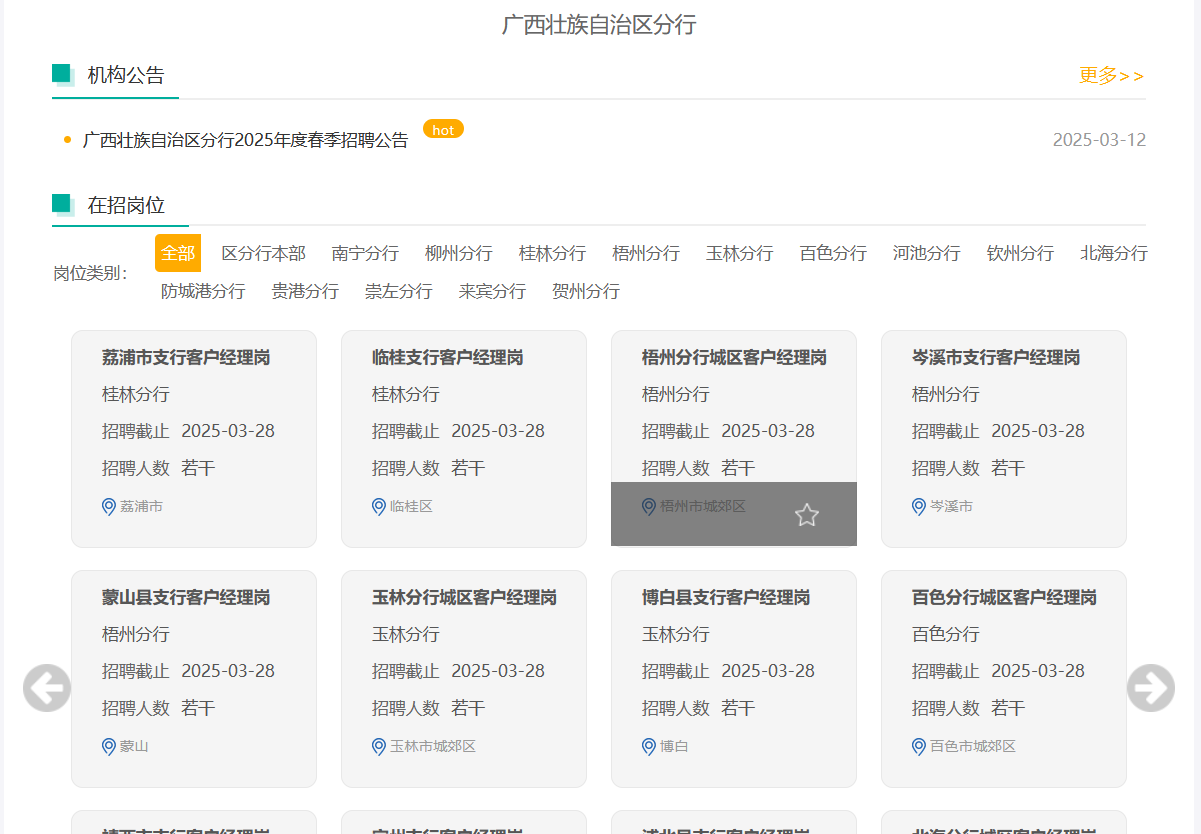
Task: Click location pin icon beside 临桂区
Action: click(x=379, y=507)
